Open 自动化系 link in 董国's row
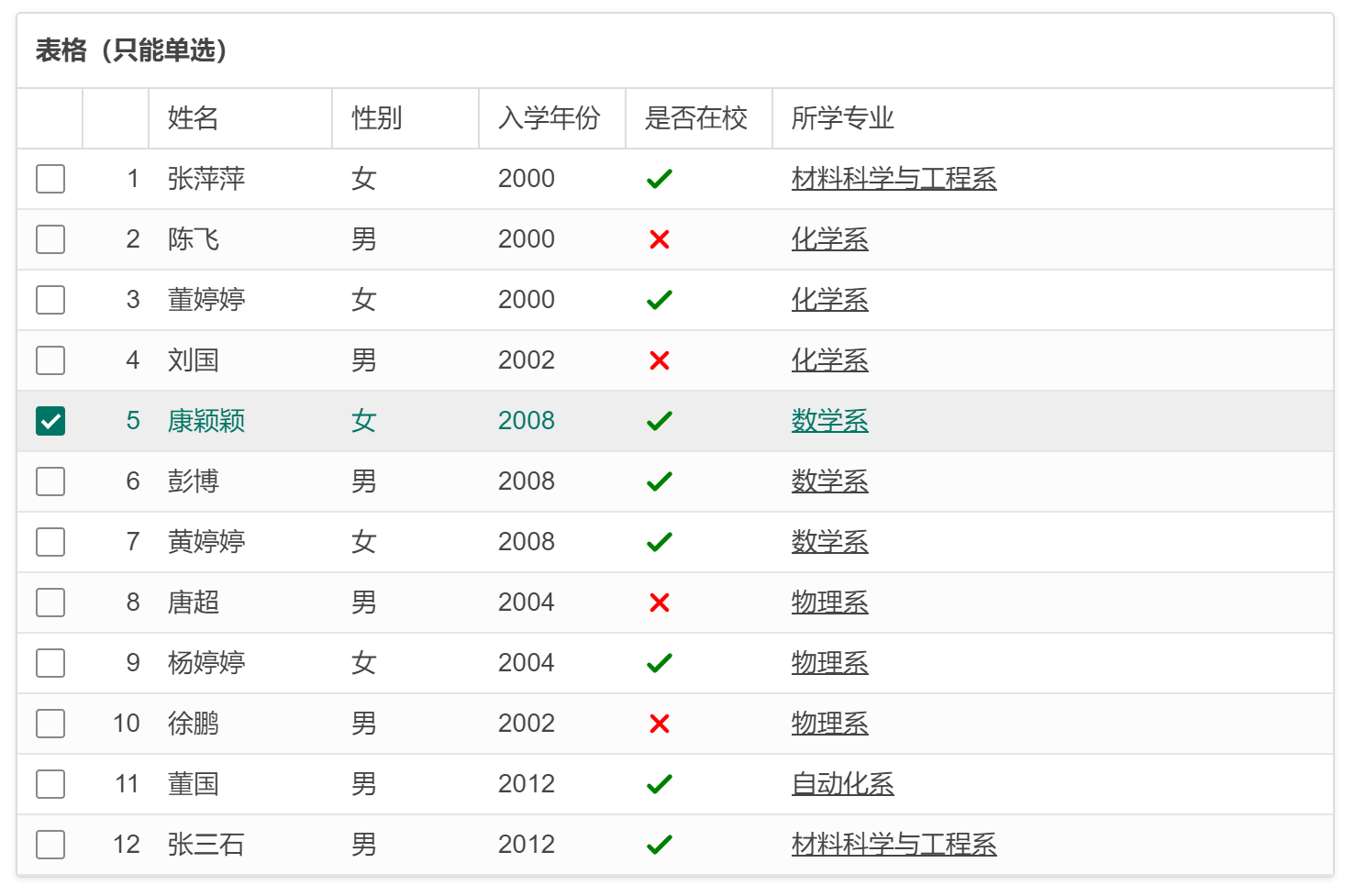 843,784
